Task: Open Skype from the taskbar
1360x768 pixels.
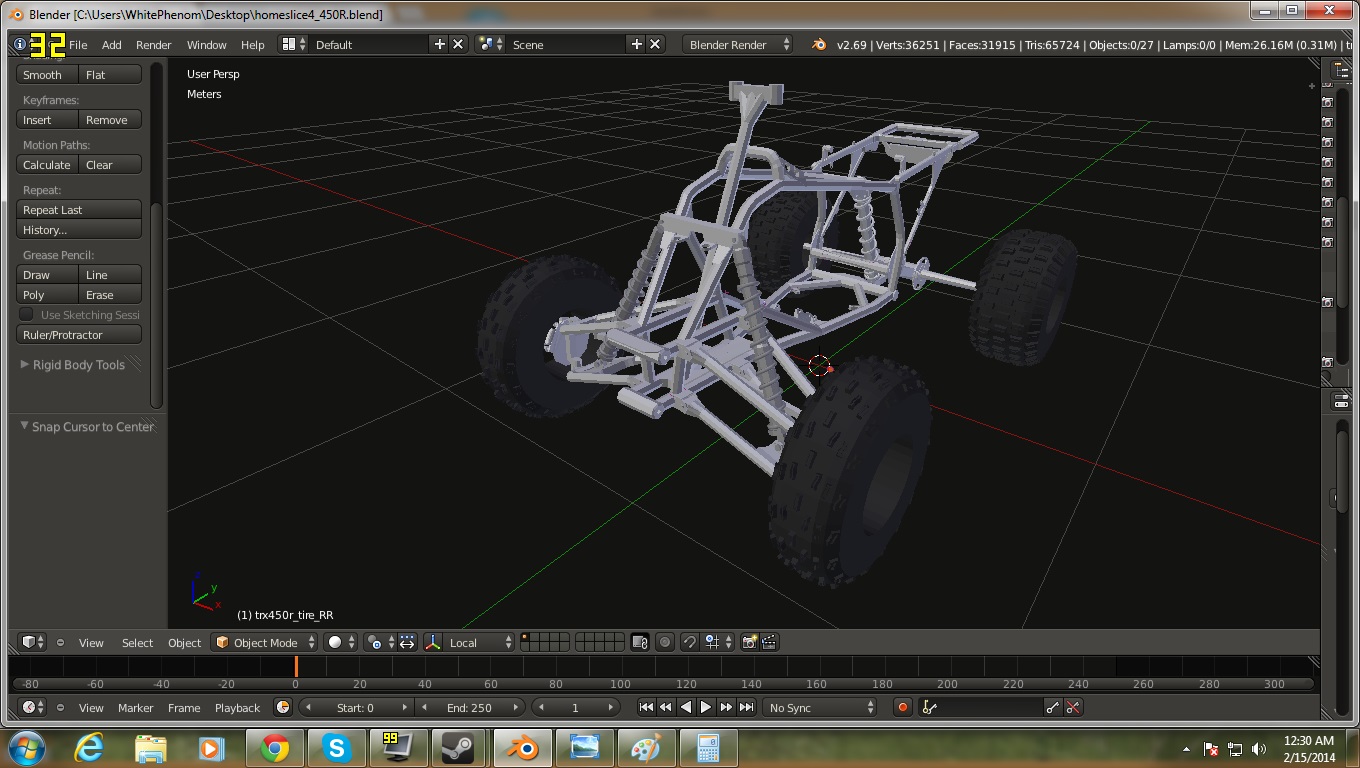Action: (336, 748)
